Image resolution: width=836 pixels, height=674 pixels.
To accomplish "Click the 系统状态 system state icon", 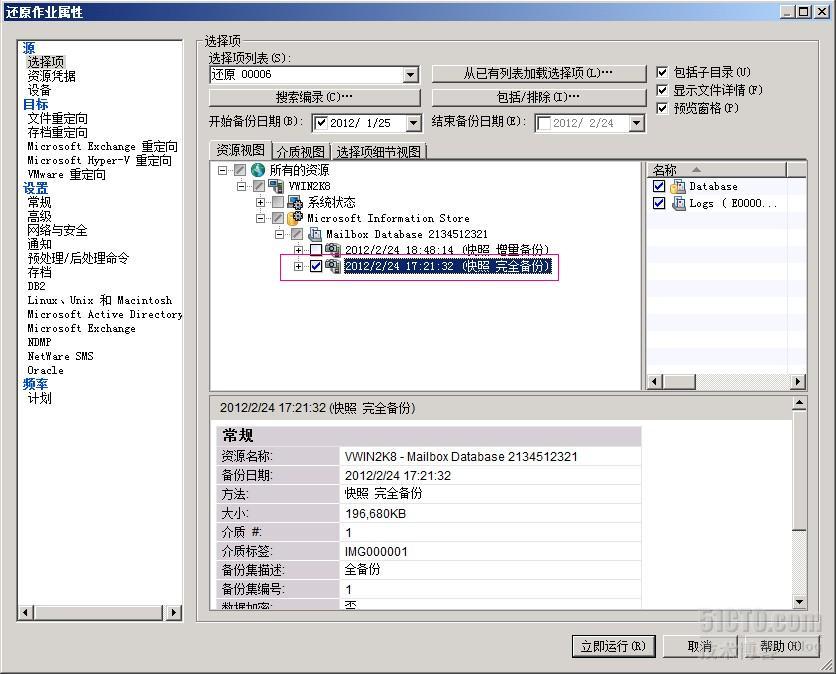I will point(295,202).
